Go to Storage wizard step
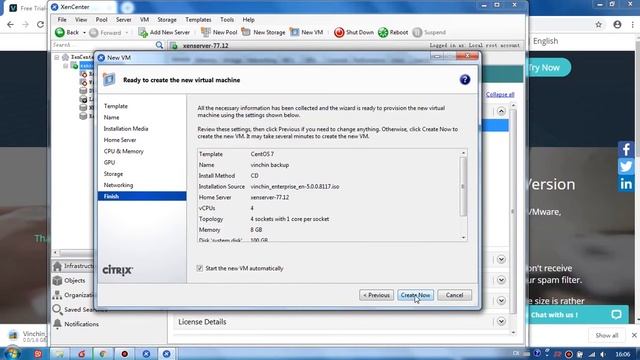Viewport: 640px width, 360px height. click(113, 174)
